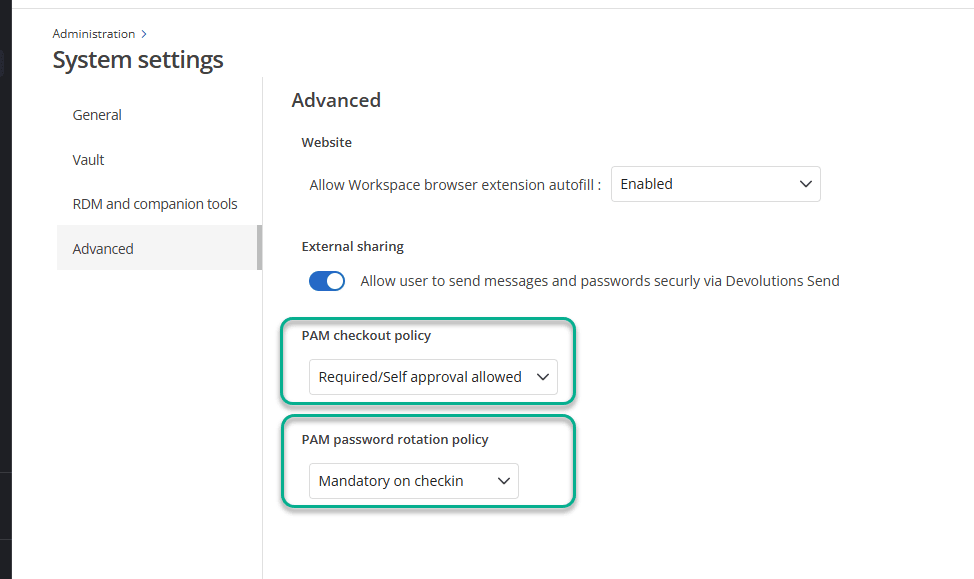
Task: Click the chevron arrow in the Enabled dropdown
Action: (x=805, y=184)
